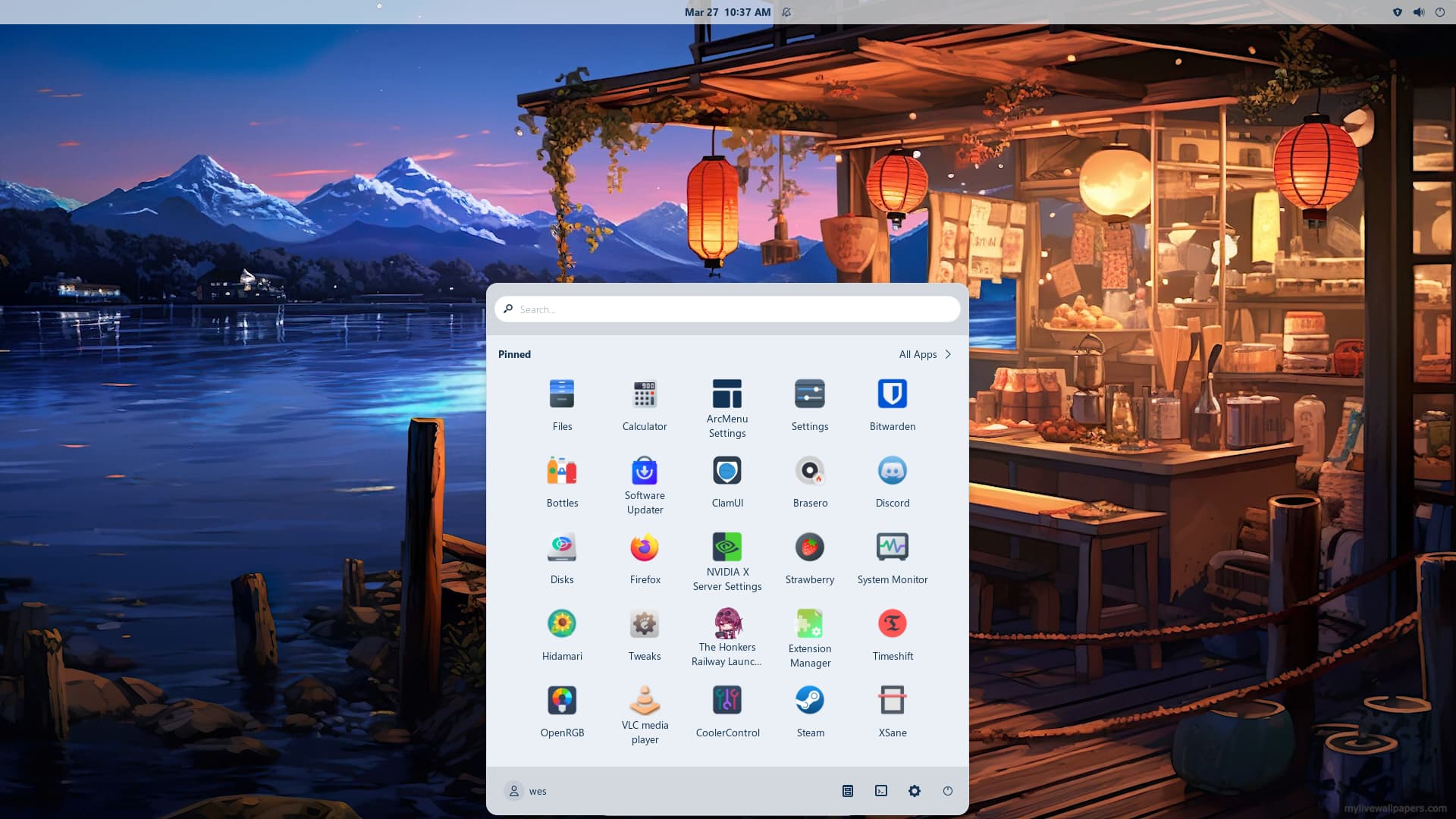Open the terminal shortcut in the menu footer
The image size is (1456, 819).
(880, 791)
